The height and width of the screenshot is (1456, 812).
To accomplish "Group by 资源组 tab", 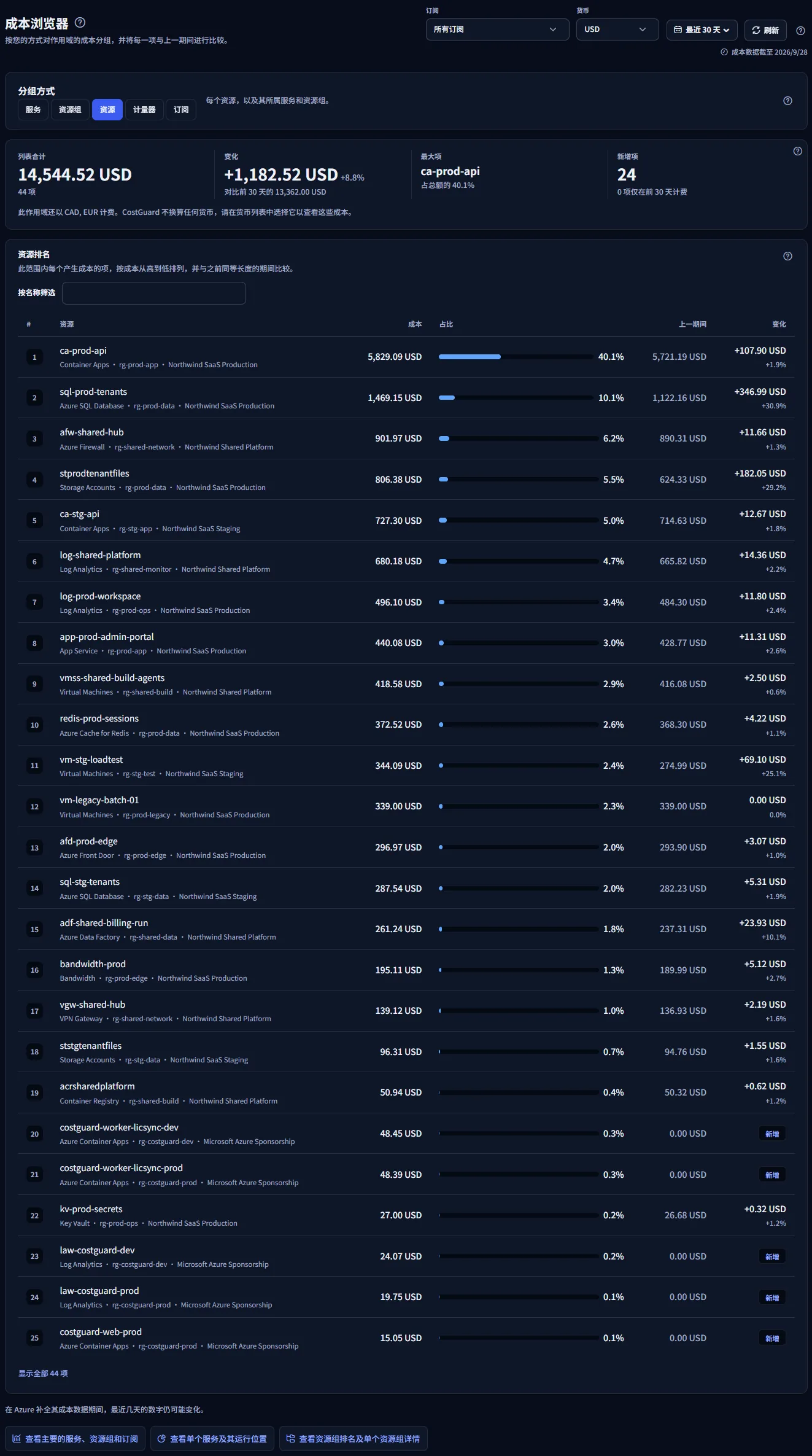I will point(70,110).
